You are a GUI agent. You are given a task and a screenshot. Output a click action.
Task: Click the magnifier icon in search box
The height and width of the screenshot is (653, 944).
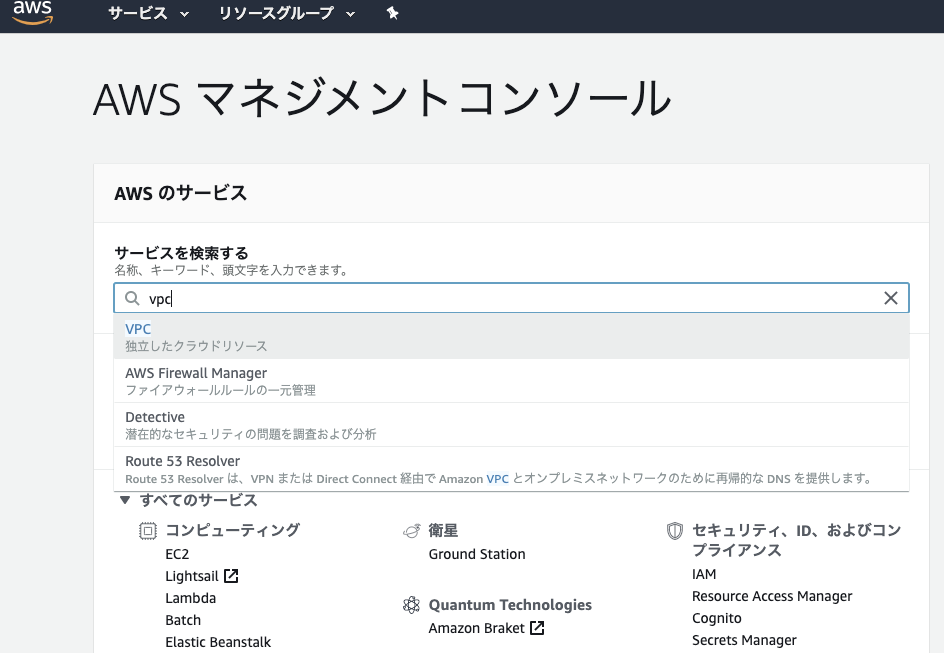point(132,298)
